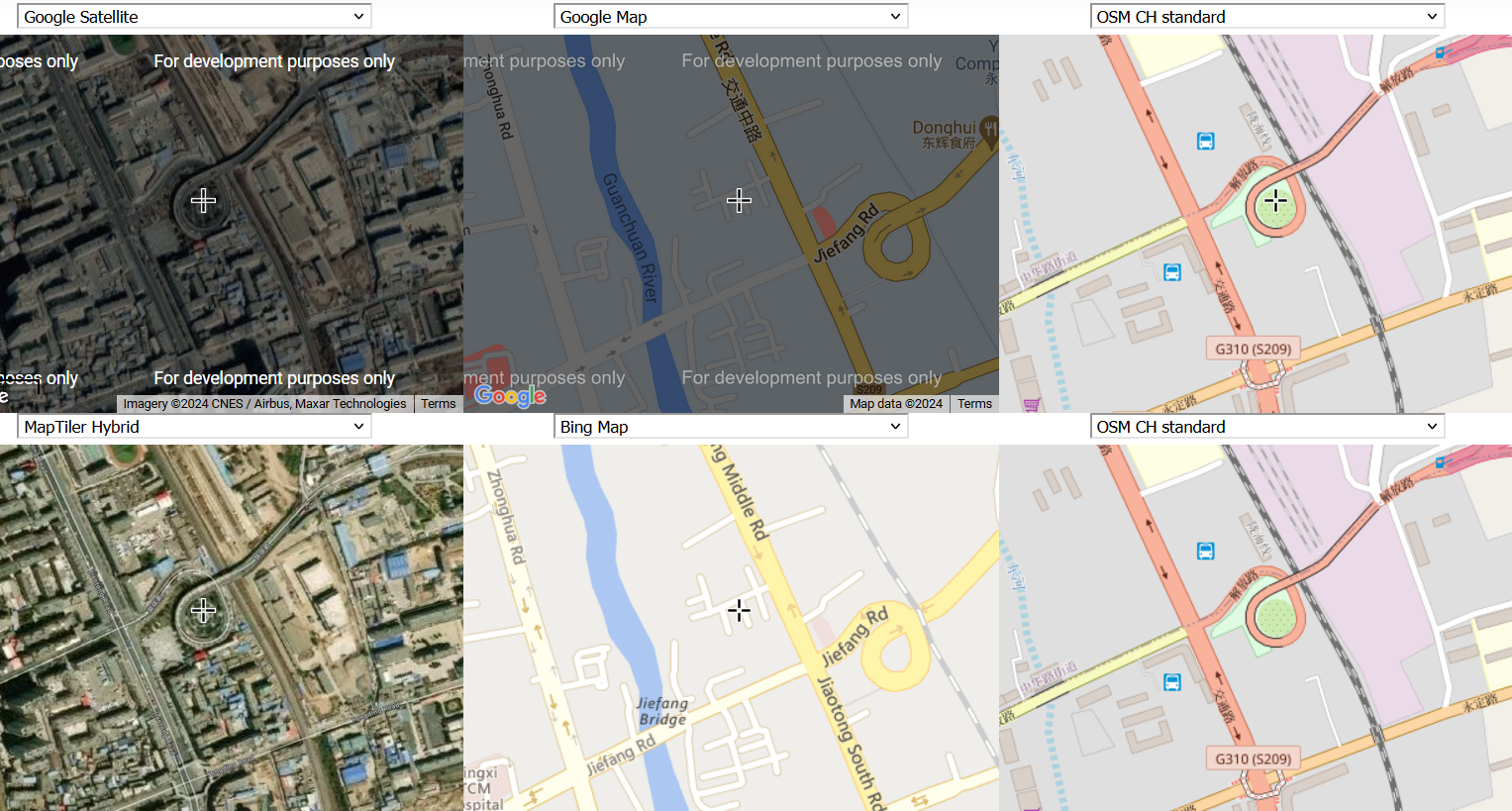Select the upper bus stop icon in top OSM map

(1205, 142)
